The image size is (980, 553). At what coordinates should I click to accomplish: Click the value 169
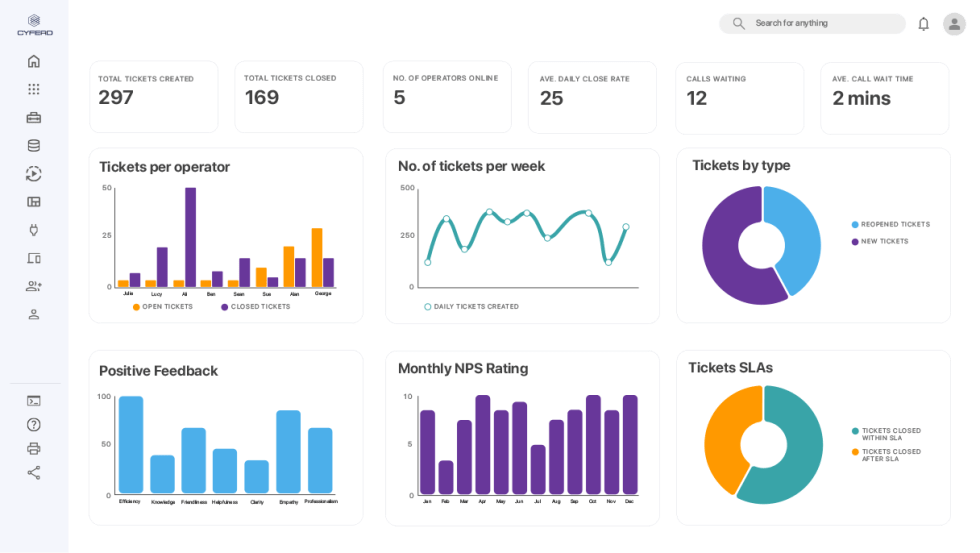pyautogui.click(x=261, y=97)
